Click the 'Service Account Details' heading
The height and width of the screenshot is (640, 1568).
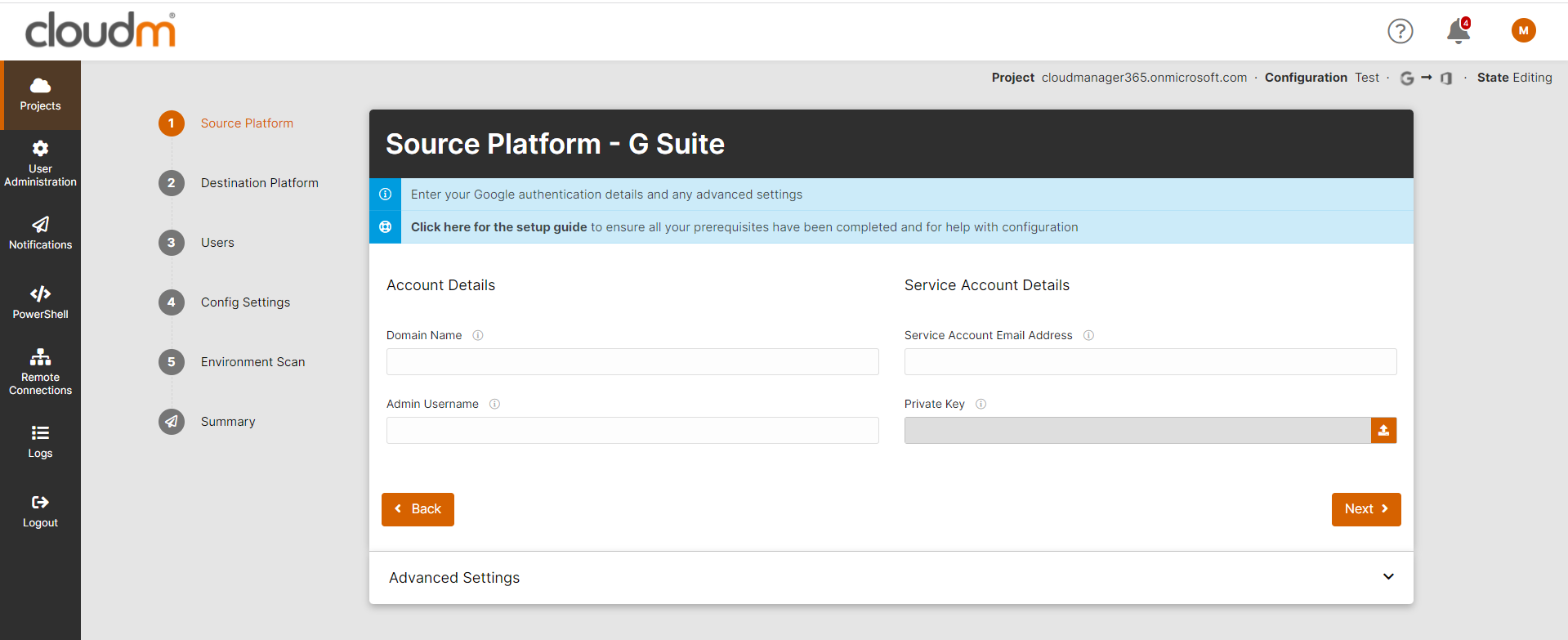(x=987, y=285)
